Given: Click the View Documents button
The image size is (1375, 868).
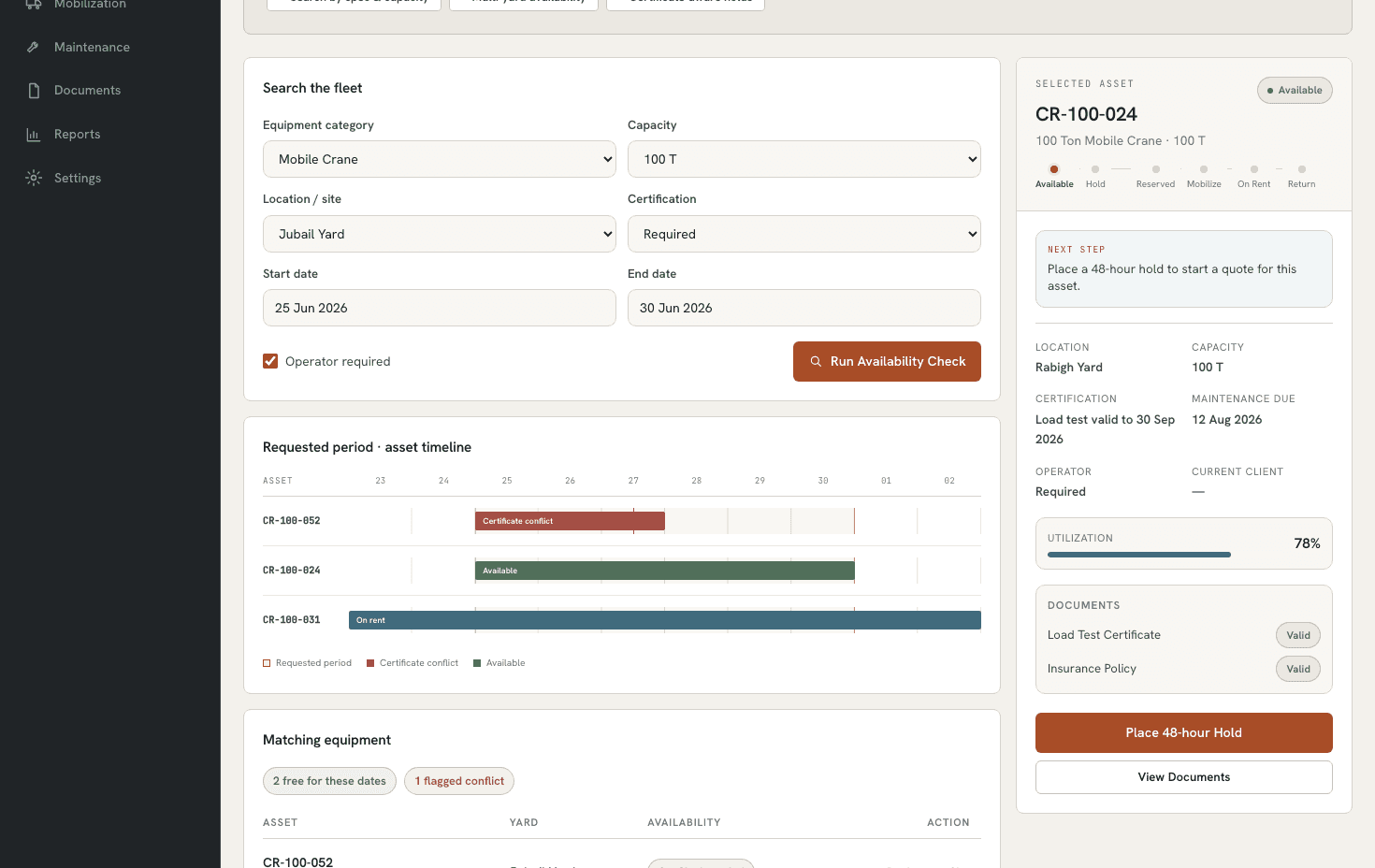Looking at the screenshot, I should (x=1183, y=777).
